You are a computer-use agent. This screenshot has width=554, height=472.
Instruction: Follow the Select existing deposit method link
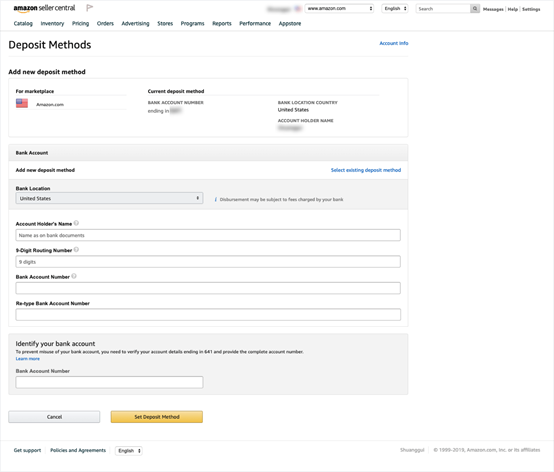pos(366,170)
